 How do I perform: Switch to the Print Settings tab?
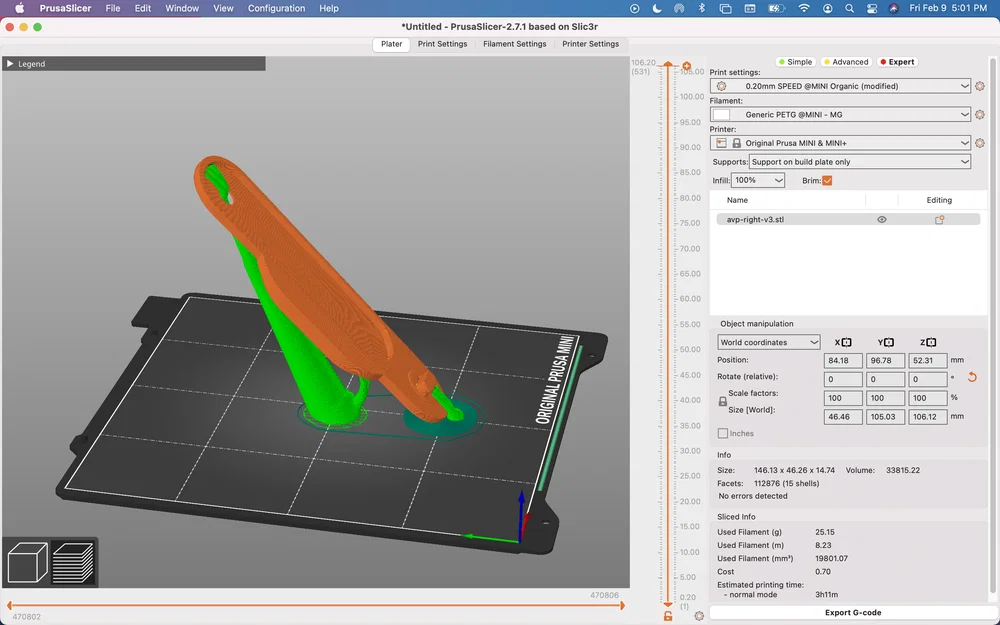[443, 44]
